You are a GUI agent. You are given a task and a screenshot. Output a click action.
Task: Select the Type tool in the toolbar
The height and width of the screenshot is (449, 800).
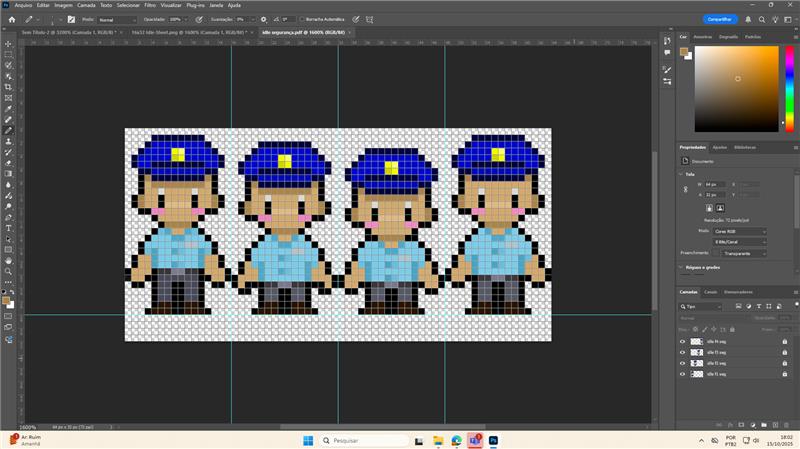click(x=9, y=227)
